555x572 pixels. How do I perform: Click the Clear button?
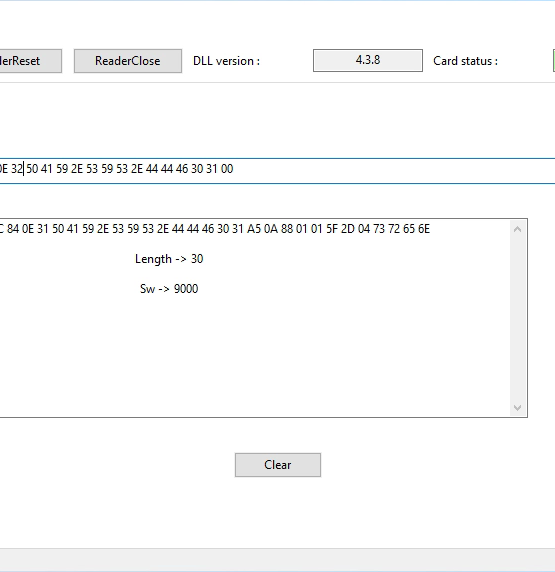[x=278, y=465]
